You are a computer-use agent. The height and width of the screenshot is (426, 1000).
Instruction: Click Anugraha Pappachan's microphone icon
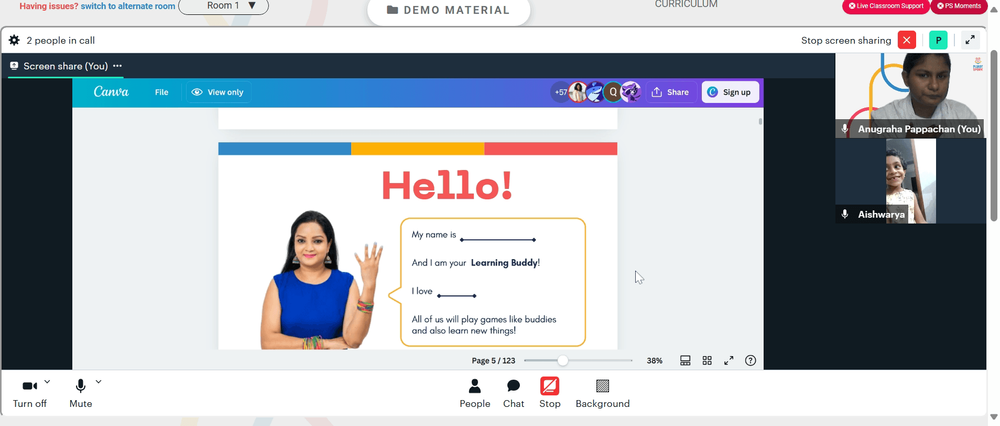845,129
